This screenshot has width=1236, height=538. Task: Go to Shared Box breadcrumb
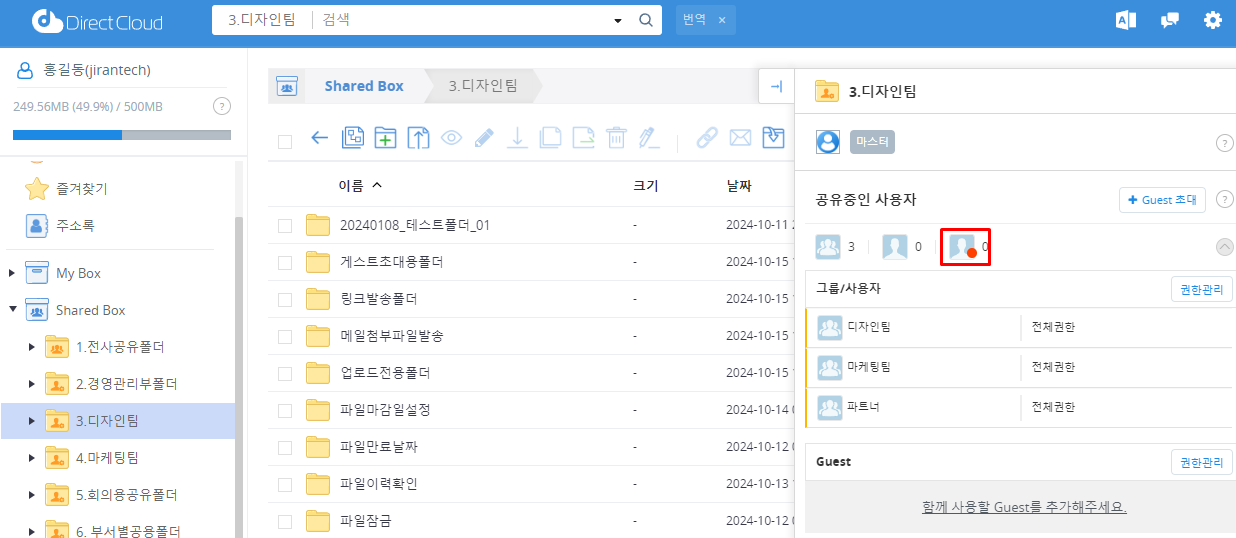363,86
